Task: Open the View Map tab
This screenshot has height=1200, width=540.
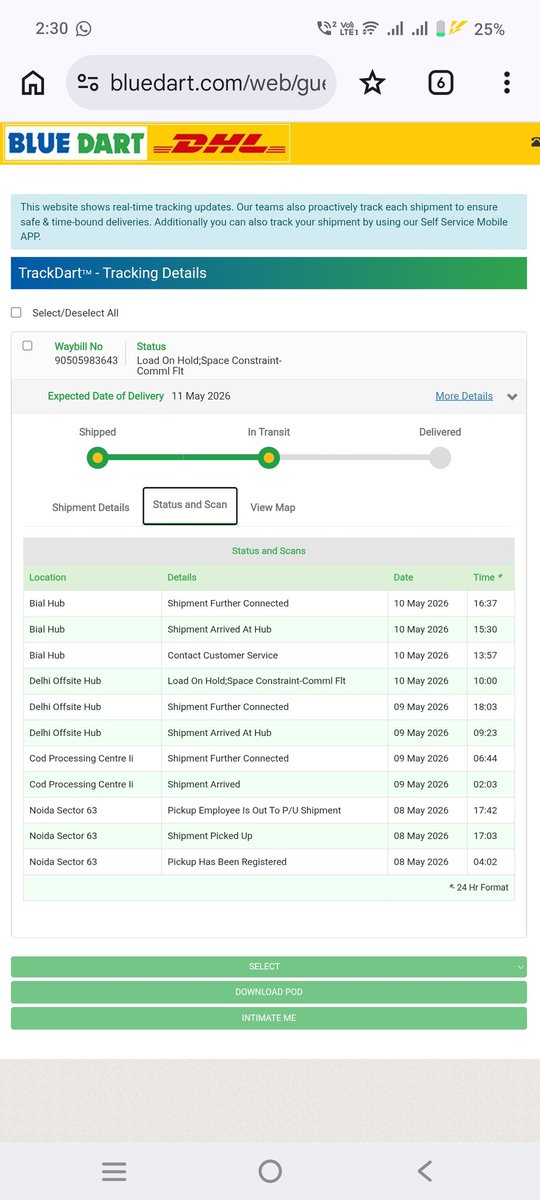Action: (x=273, y=507)
